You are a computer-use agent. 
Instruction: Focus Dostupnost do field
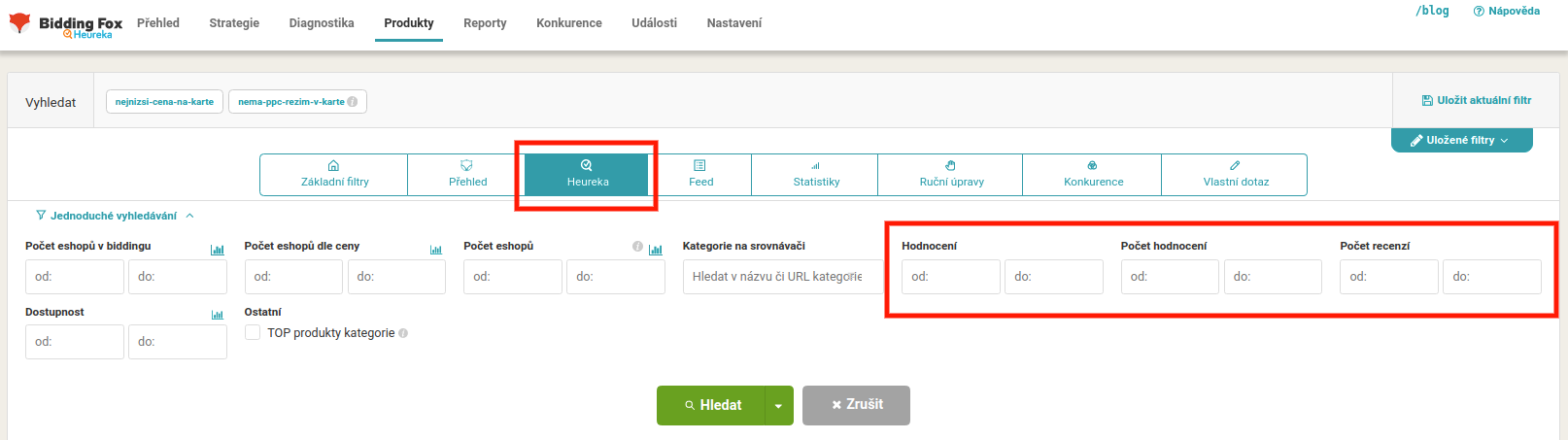click(x=178, y=342)
